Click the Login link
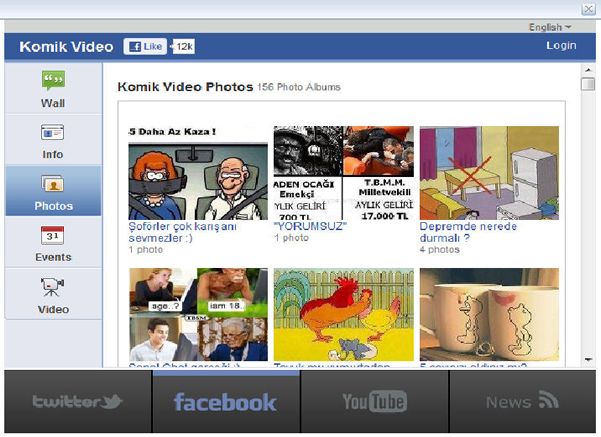Viewport: 601px width, 437px height. pos(561,46)
